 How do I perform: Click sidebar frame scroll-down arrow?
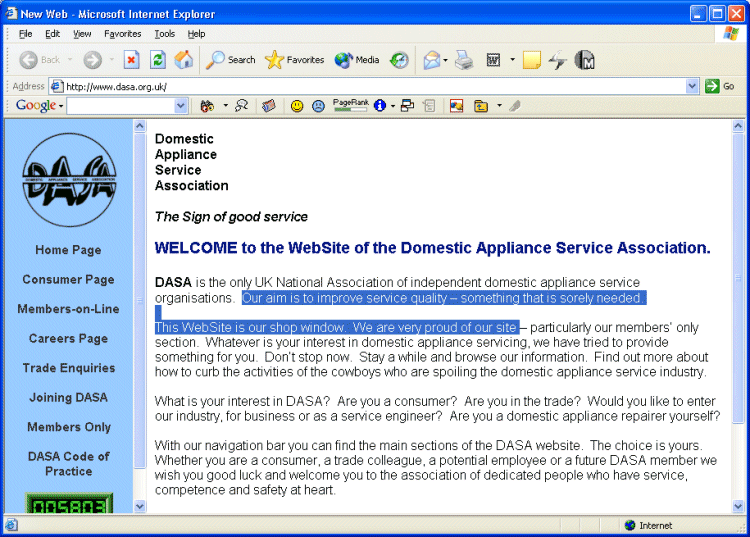click(140, 506)
